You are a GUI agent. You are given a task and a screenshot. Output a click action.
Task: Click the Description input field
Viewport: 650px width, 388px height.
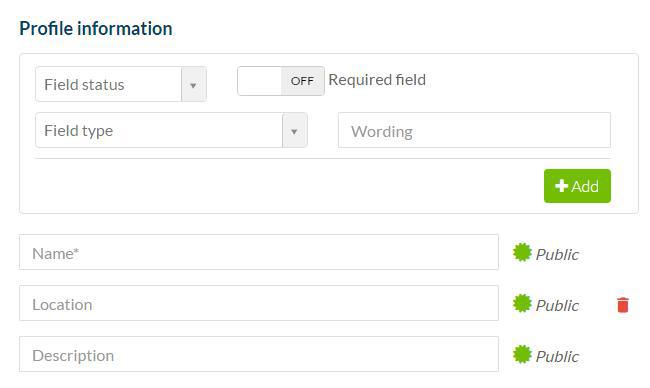pyautogui.click(x=259, y=354)
